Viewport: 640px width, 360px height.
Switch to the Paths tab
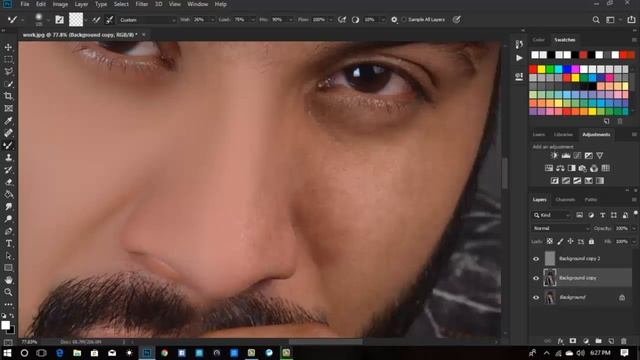click(591, 200)
